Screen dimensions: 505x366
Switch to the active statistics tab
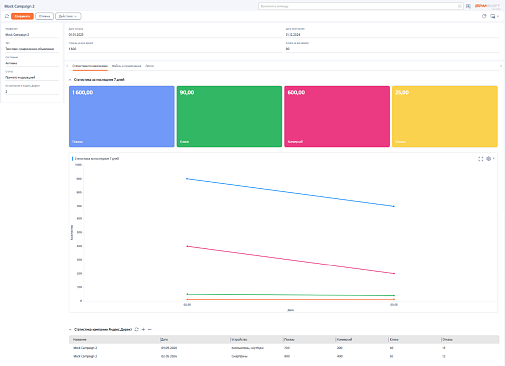coord(90,66)
